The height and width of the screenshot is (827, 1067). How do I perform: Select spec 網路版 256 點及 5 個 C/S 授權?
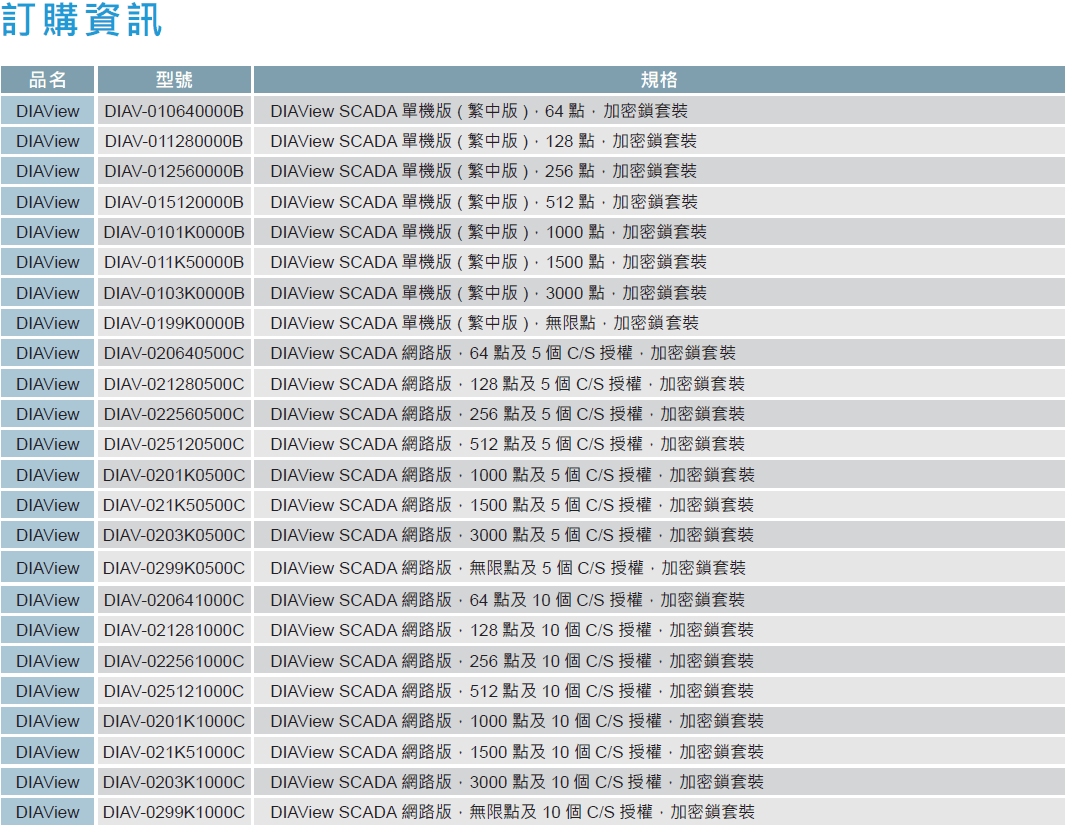click(508, 415)
